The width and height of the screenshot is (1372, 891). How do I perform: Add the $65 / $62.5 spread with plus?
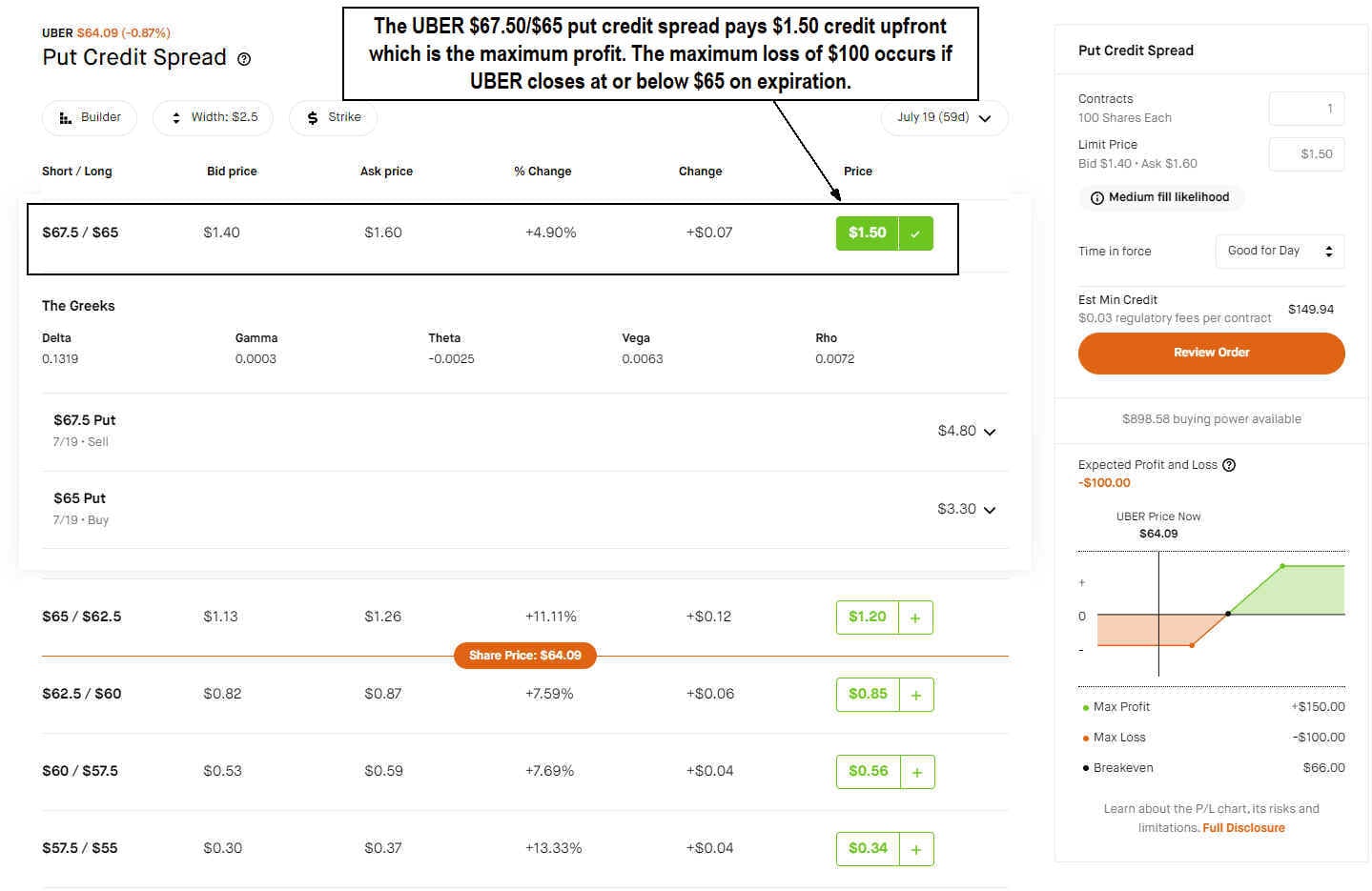915,618
